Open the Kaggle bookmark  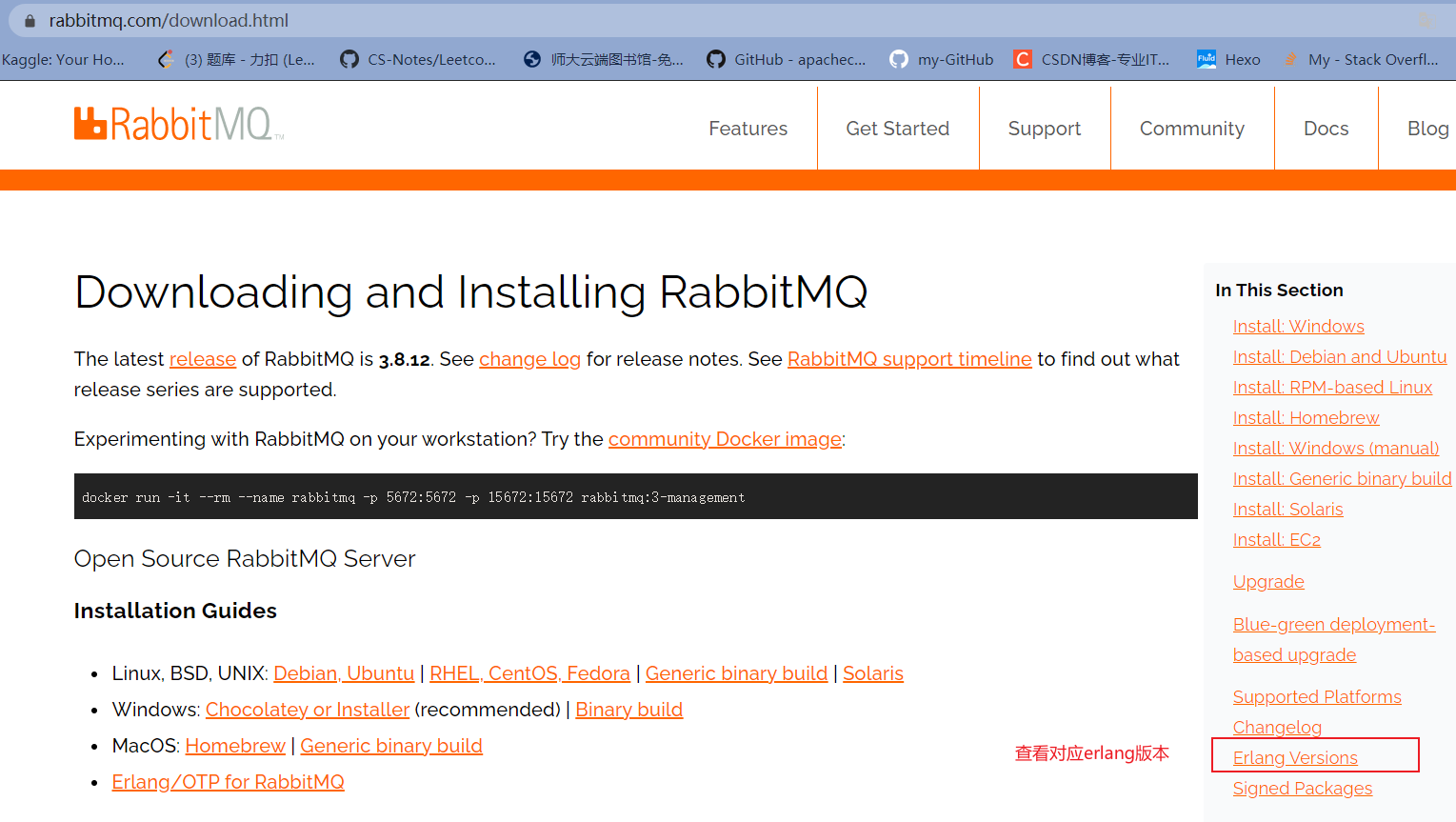[x=63, y=59]
